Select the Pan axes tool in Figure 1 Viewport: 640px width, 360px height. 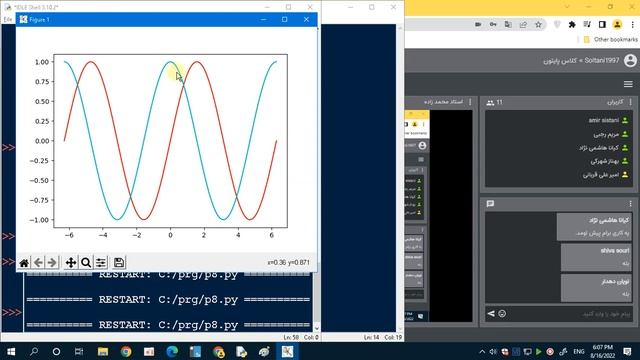tap(71, 262)
